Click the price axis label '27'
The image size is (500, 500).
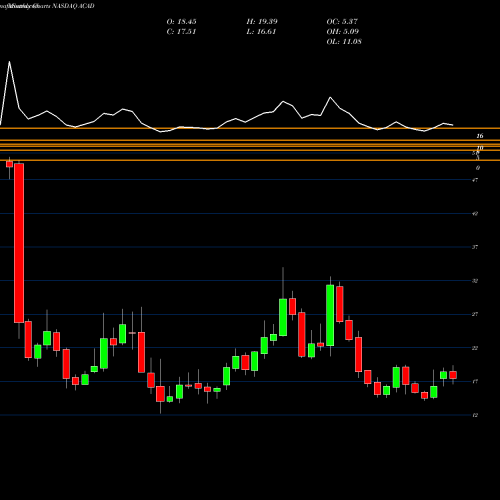[x=475, y=314]
